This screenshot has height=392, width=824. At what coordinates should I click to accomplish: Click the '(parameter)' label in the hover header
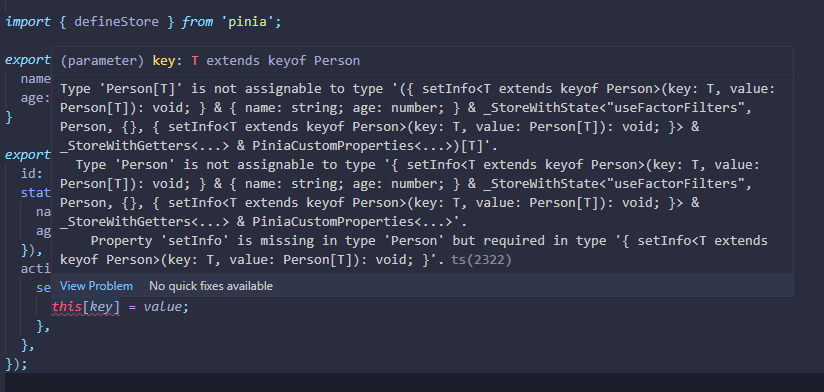point(102,61)
